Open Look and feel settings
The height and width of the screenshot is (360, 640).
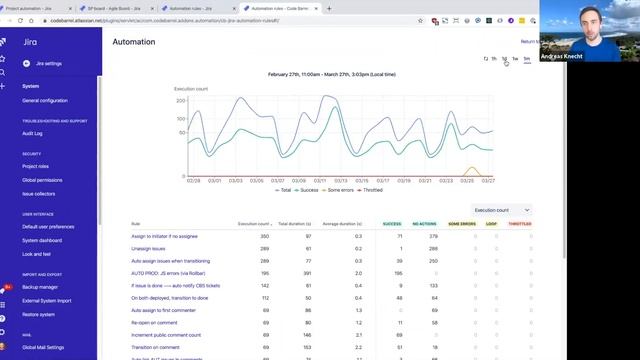click(36, 254)
